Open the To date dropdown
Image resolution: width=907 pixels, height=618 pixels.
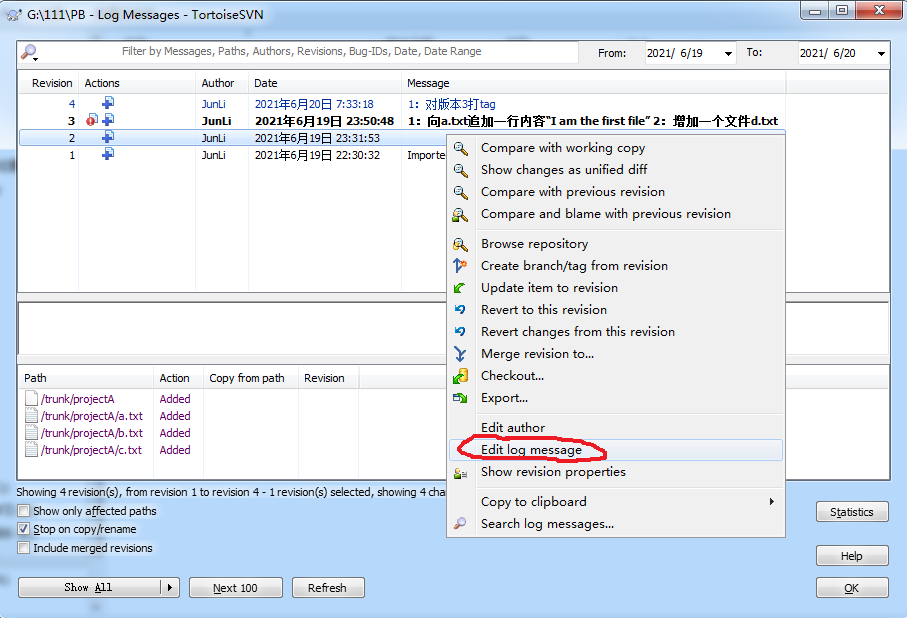click(881, 53)
